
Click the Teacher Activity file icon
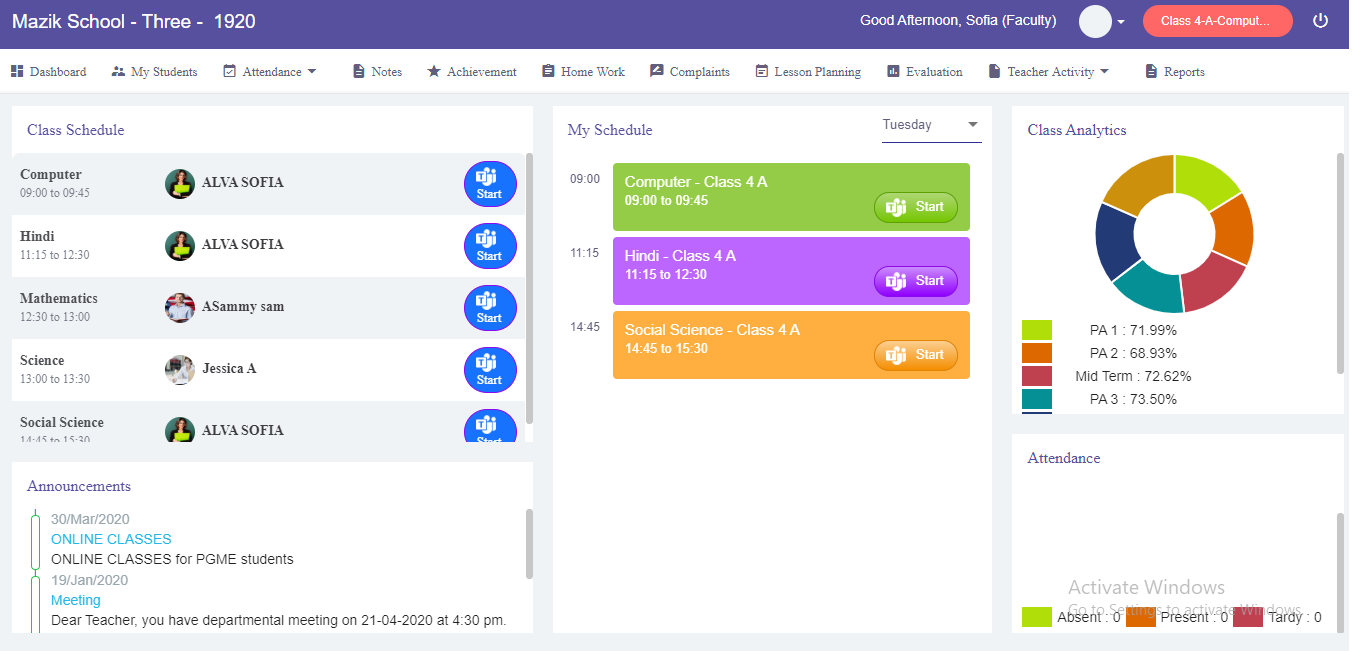(994, 71)
